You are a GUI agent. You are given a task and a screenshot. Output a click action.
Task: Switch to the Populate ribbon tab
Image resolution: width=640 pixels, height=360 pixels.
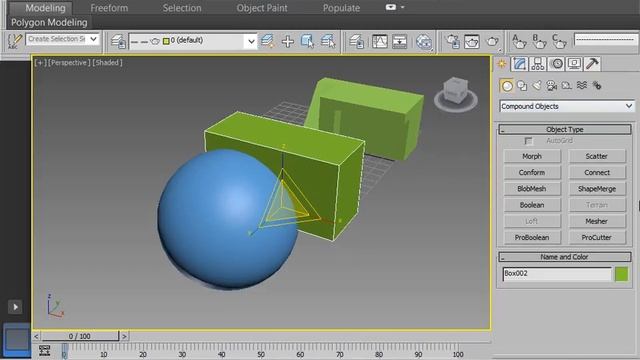pyautogui.click(x=341, y=8)
